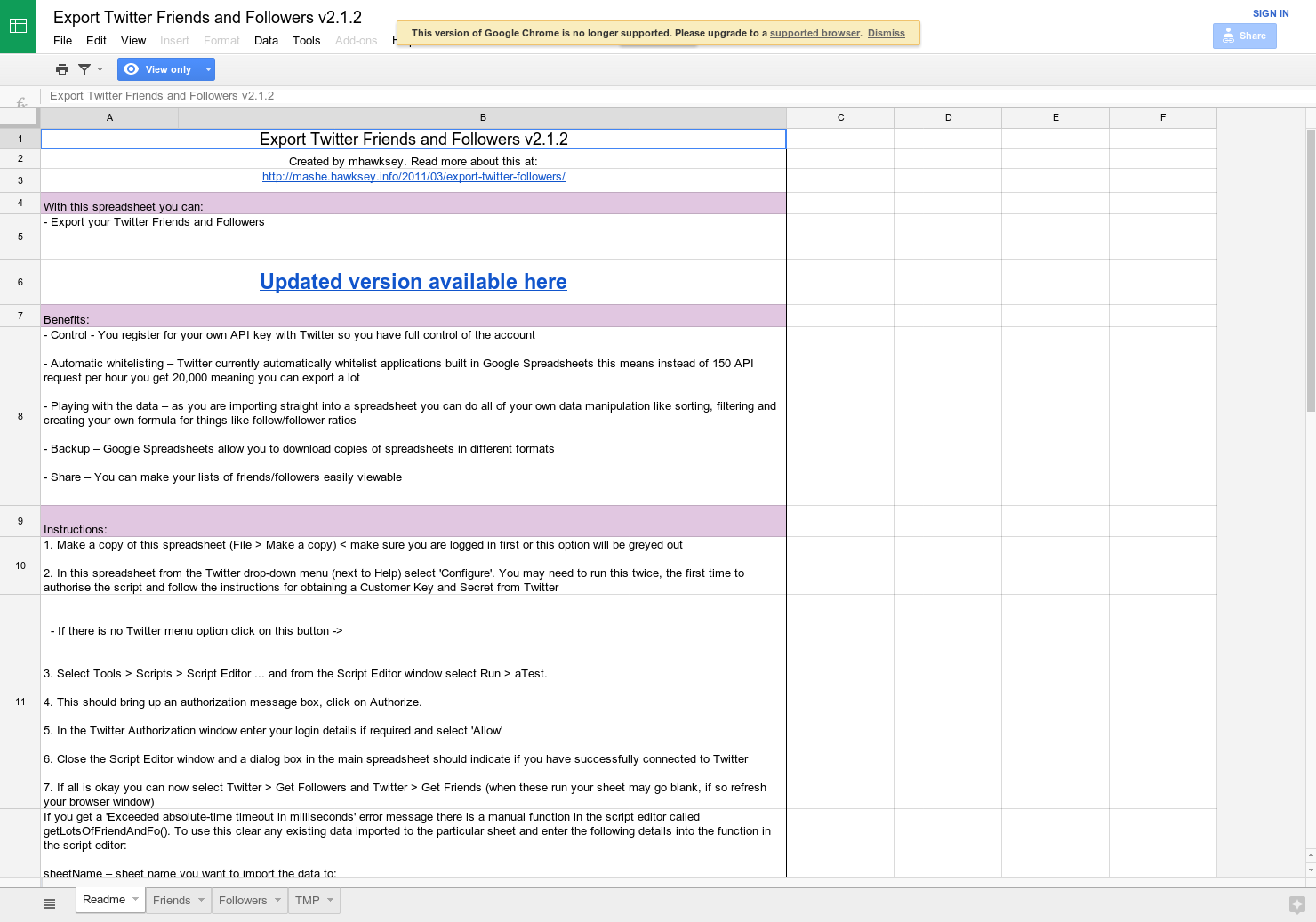Click inside the formula bar

(356, 95)
